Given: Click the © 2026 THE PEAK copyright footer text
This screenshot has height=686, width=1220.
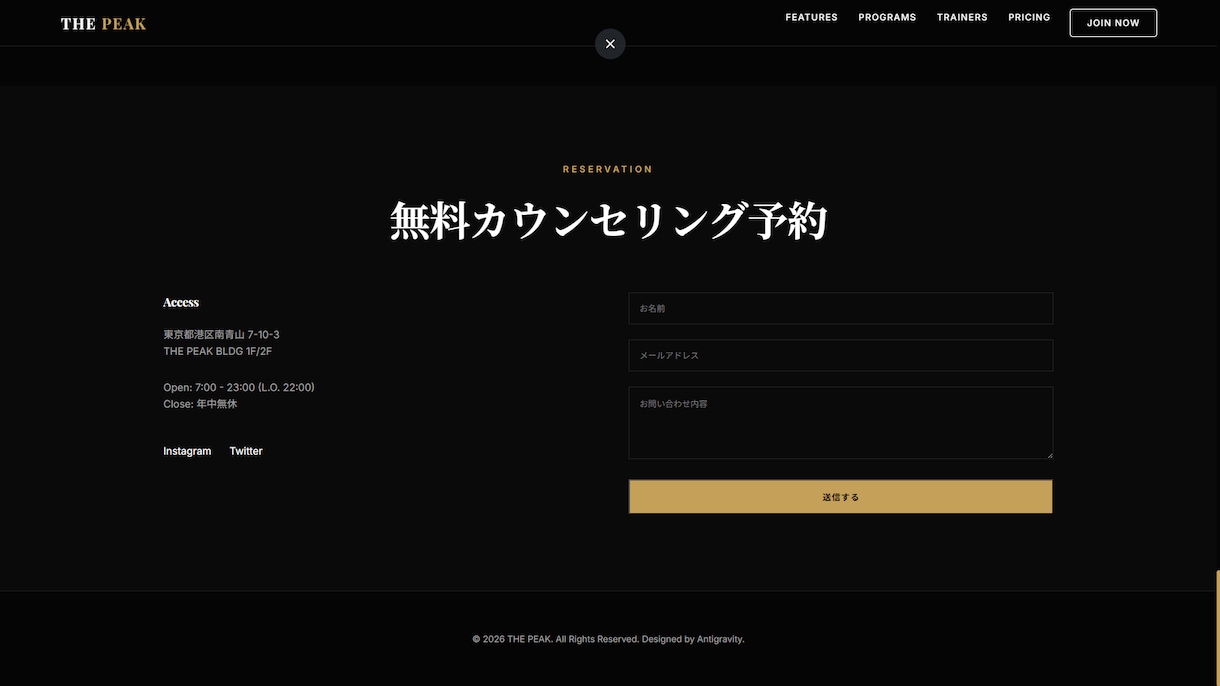Looking at the screenshot, I should (x=608, y=639).
